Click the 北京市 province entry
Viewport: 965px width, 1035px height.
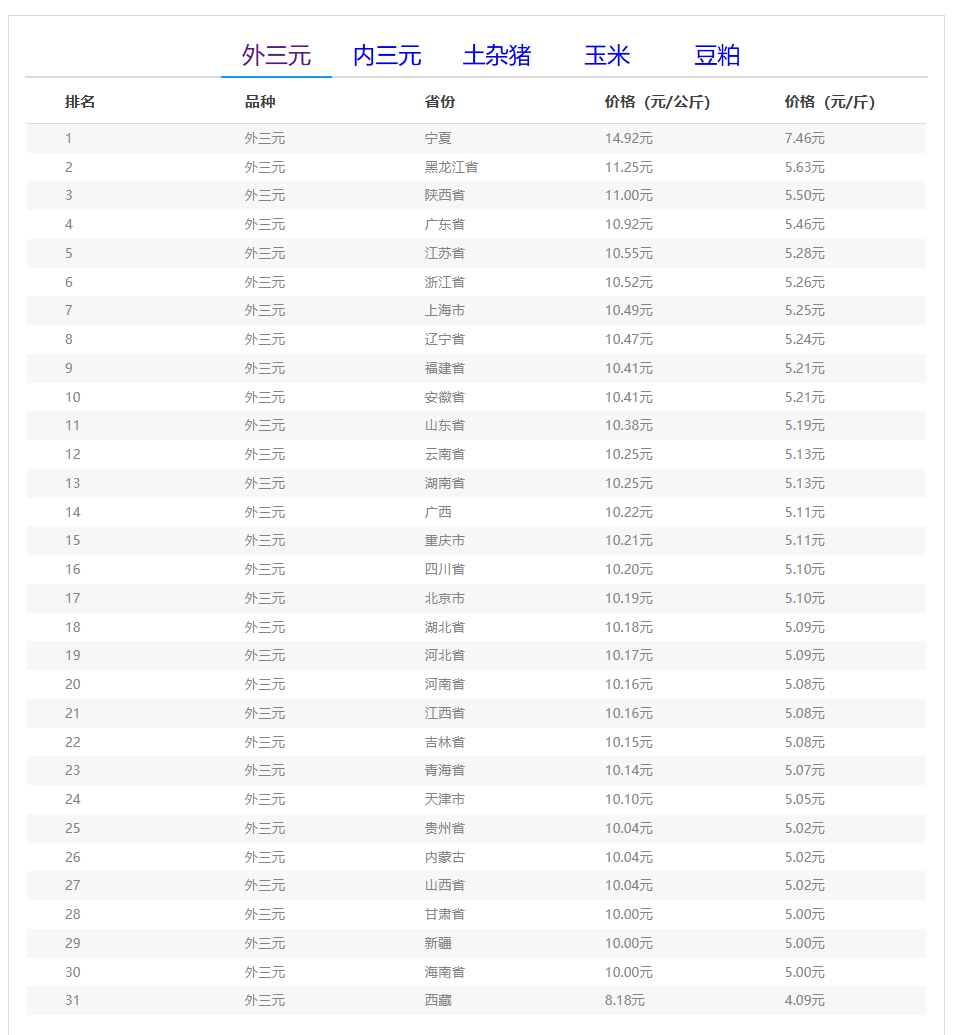click(x=444, y=598)
